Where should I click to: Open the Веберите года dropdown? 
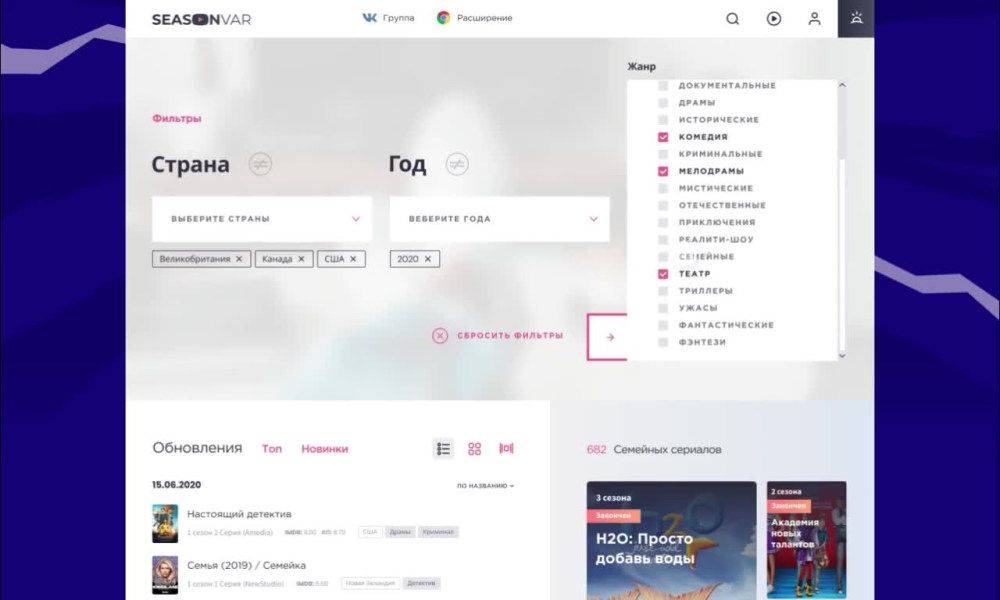coord(499,219)
